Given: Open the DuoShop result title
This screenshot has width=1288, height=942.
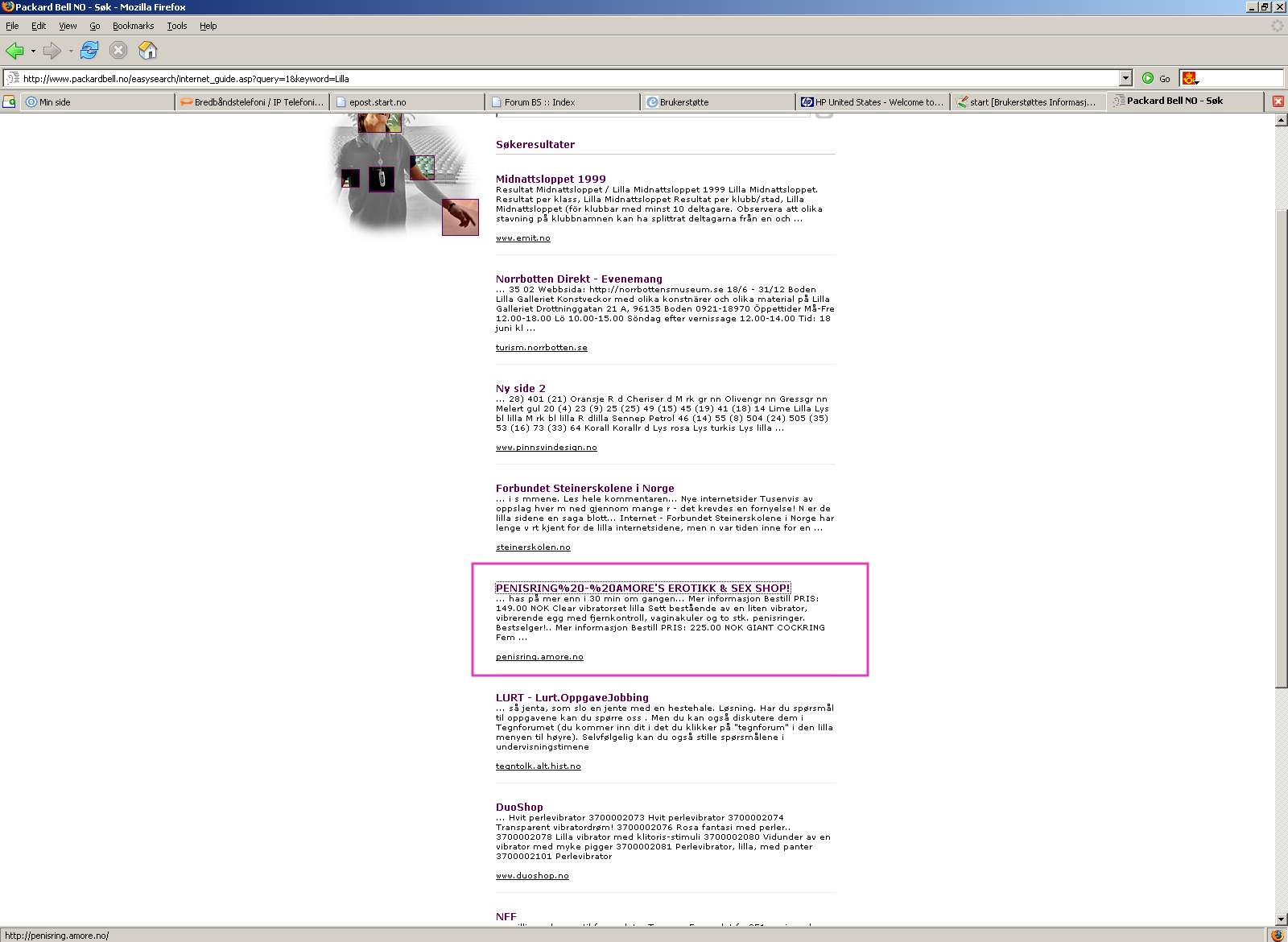Looking at the screenshot, I should (519, 807).
